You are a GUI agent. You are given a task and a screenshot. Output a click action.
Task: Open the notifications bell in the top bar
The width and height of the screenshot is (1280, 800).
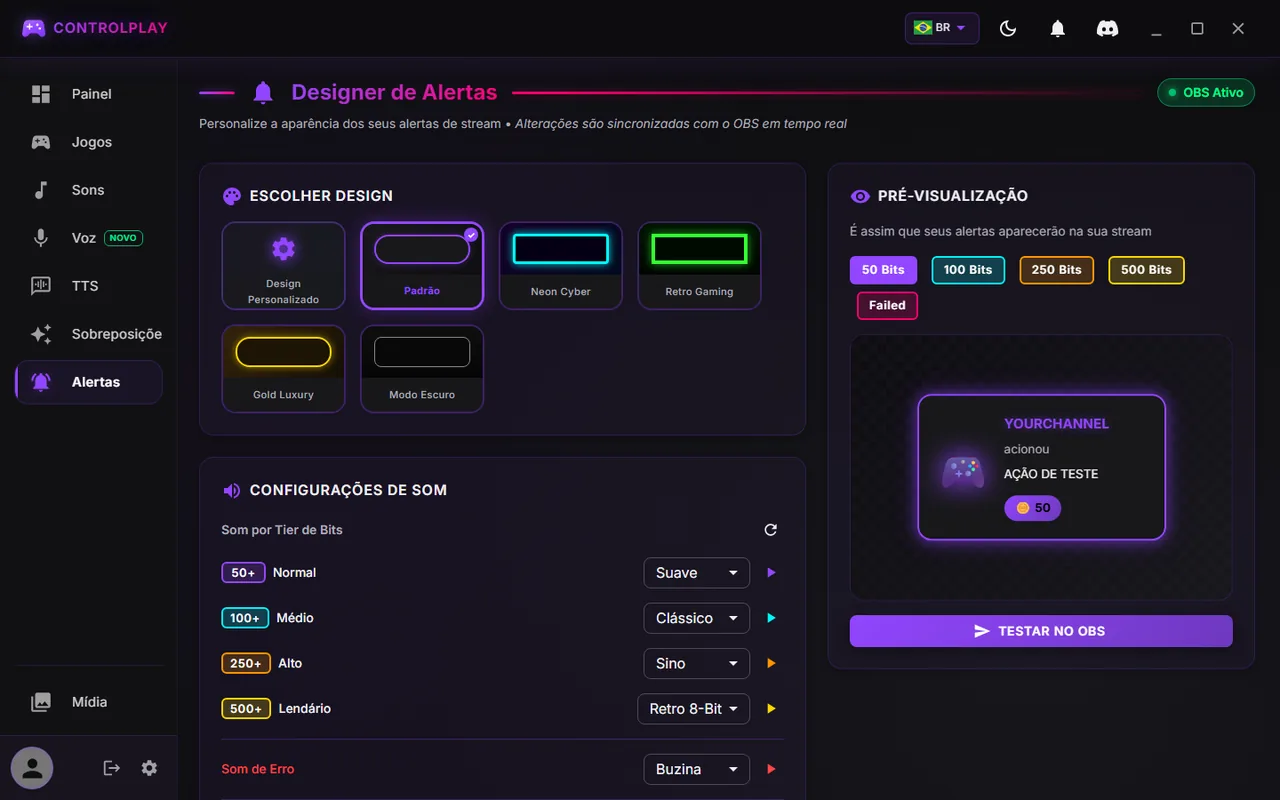point(1057,28)
